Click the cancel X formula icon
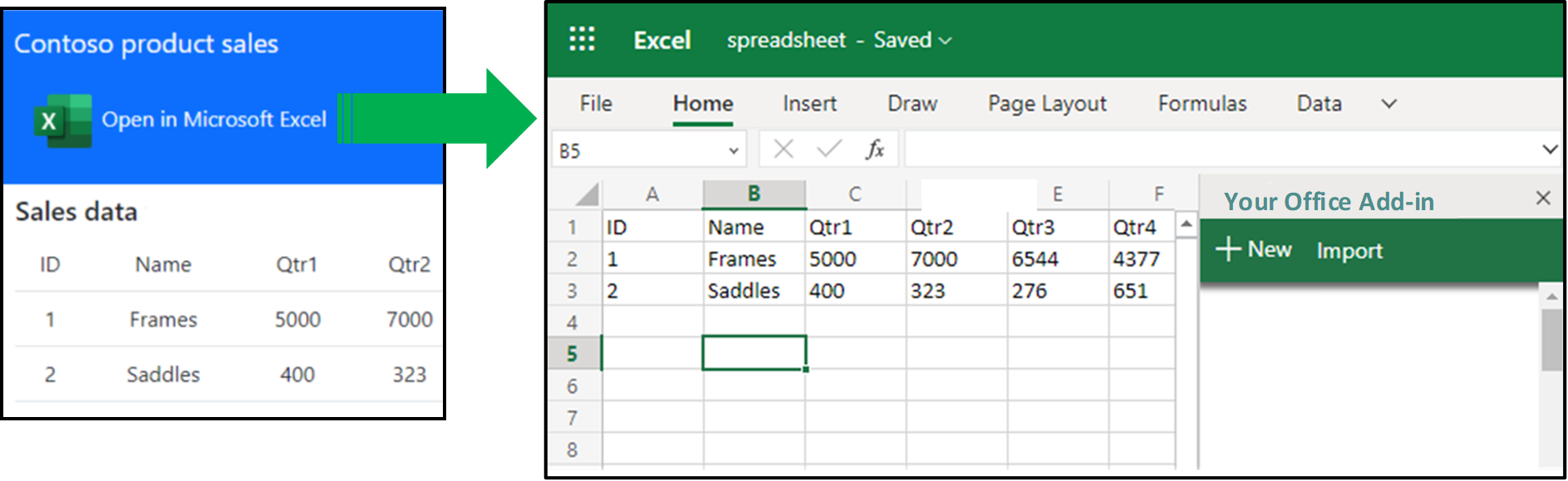The image size is (1568, 481). click(783, 150)
